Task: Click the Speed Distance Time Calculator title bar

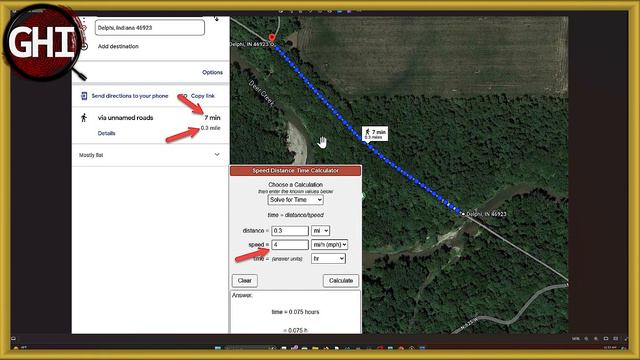Action: pyautogui.click(x=296, y=171)
